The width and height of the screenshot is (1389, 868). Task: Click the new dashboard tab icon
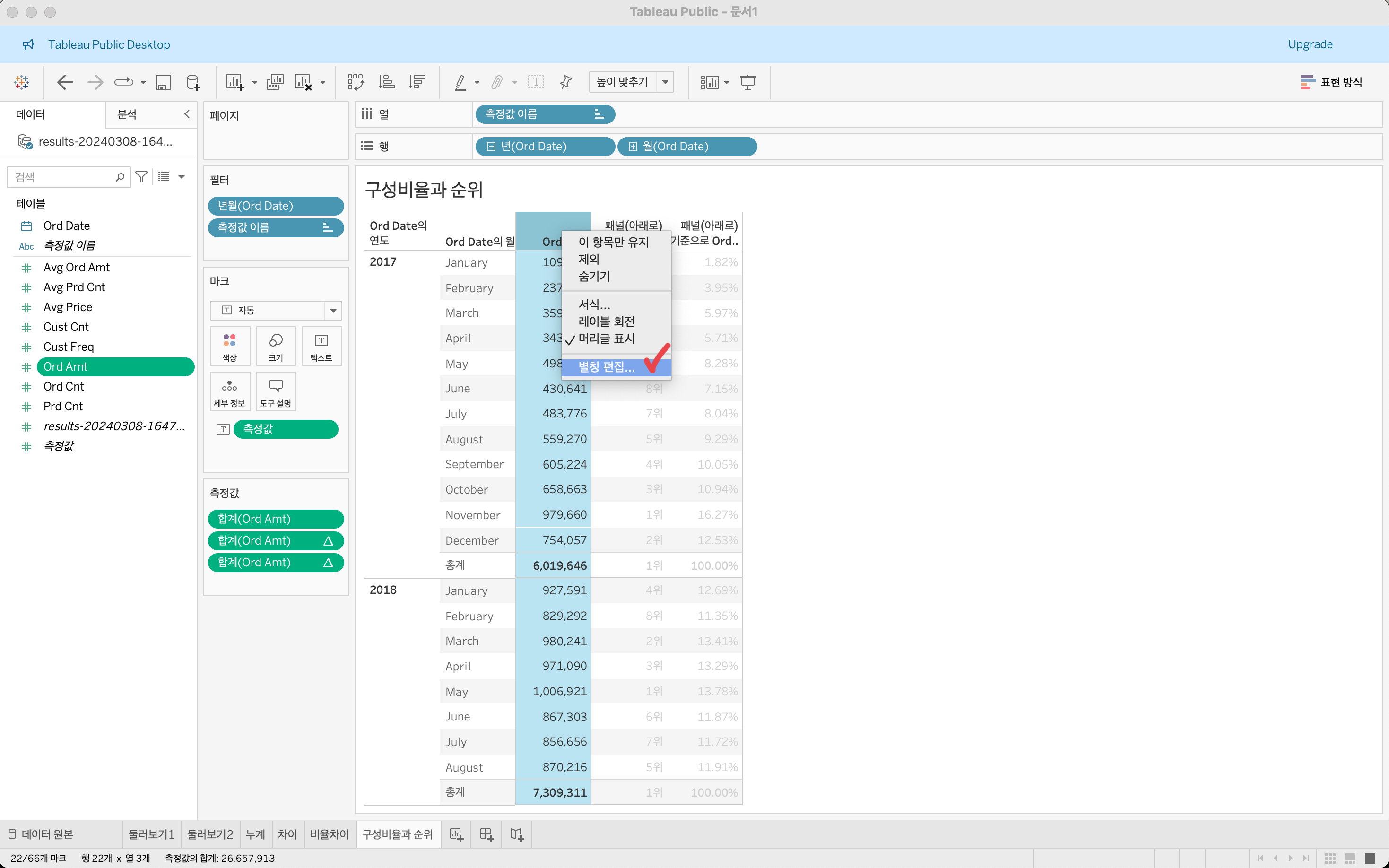tap(486, 834)
